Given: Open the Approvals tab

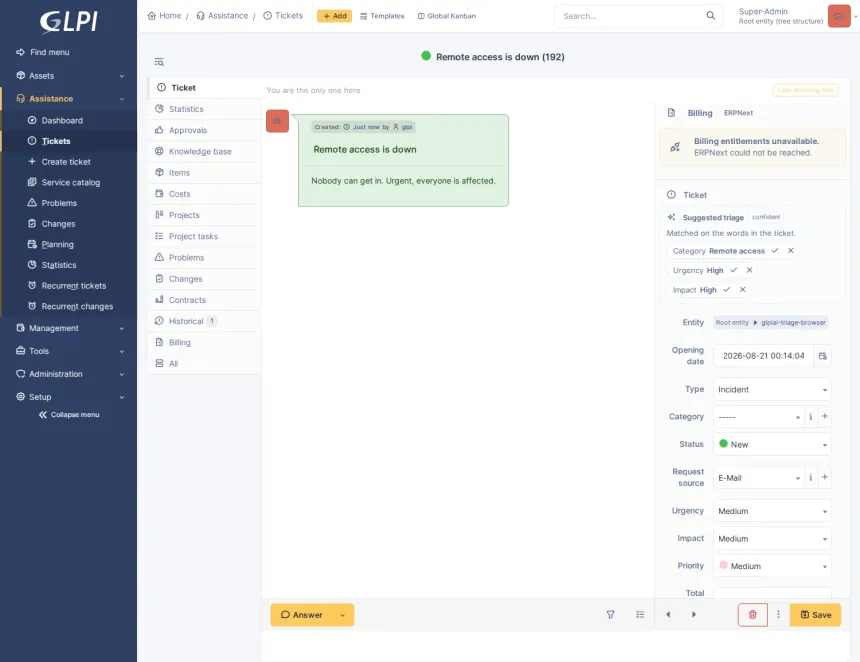Looking at the screenshot, I should [x=204, y=131].
